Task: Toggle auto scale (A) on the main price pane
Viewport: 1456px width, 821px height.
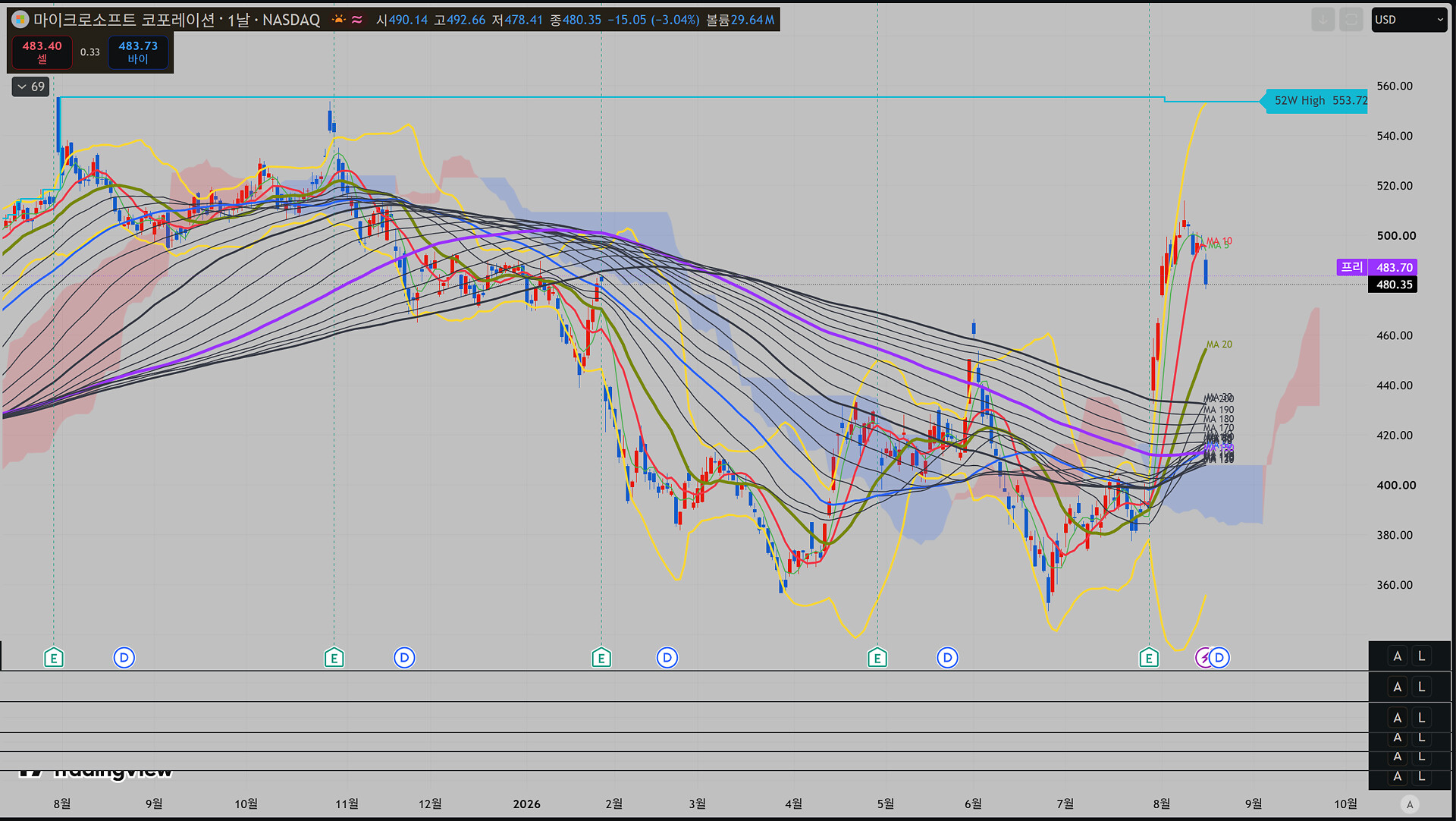Action: (x=1398, y=656)
